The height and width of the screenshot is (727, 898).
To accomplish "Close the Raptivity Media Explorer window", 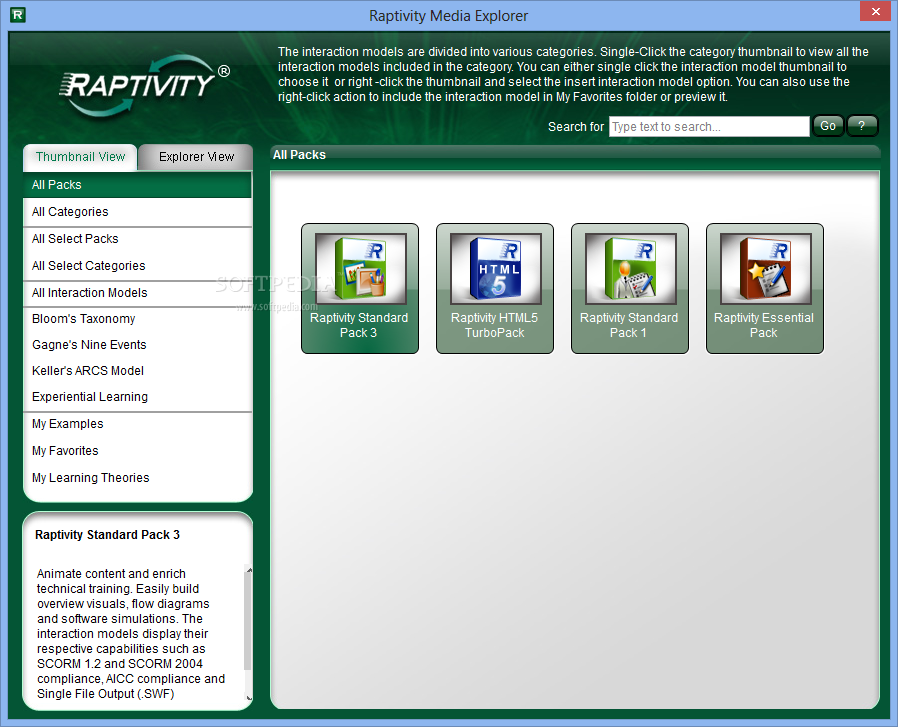I will pos(876,11).
